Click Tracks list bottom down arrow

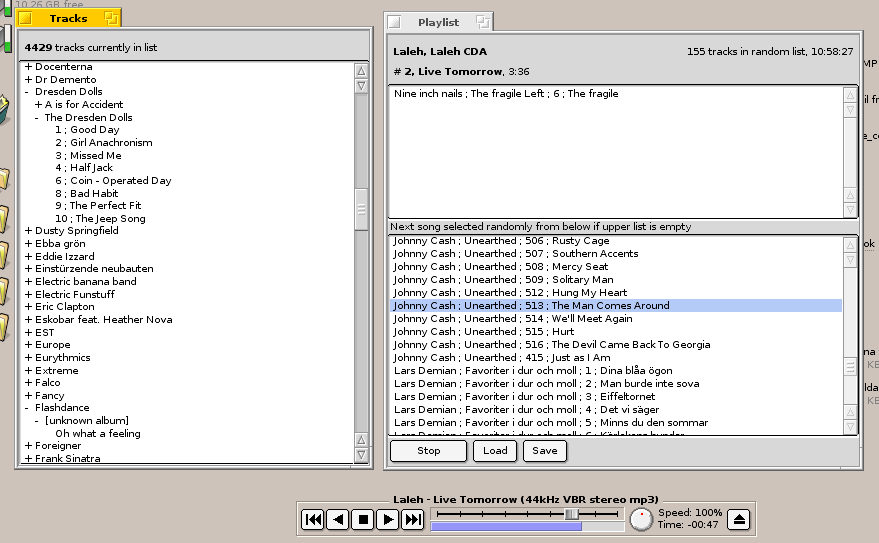click(362, 455)
